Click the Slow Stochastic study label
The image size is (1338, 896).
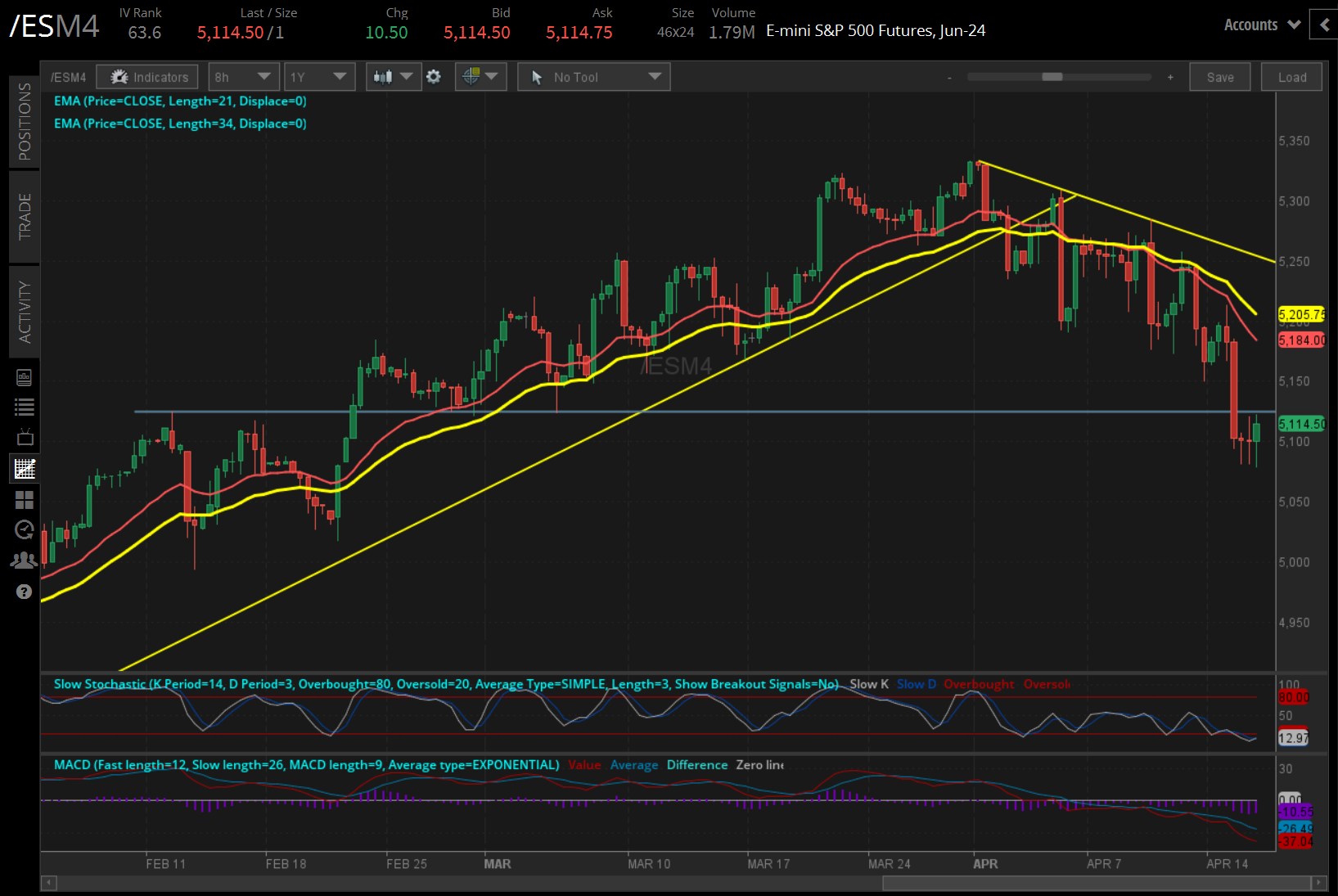[x=446, y=684]
